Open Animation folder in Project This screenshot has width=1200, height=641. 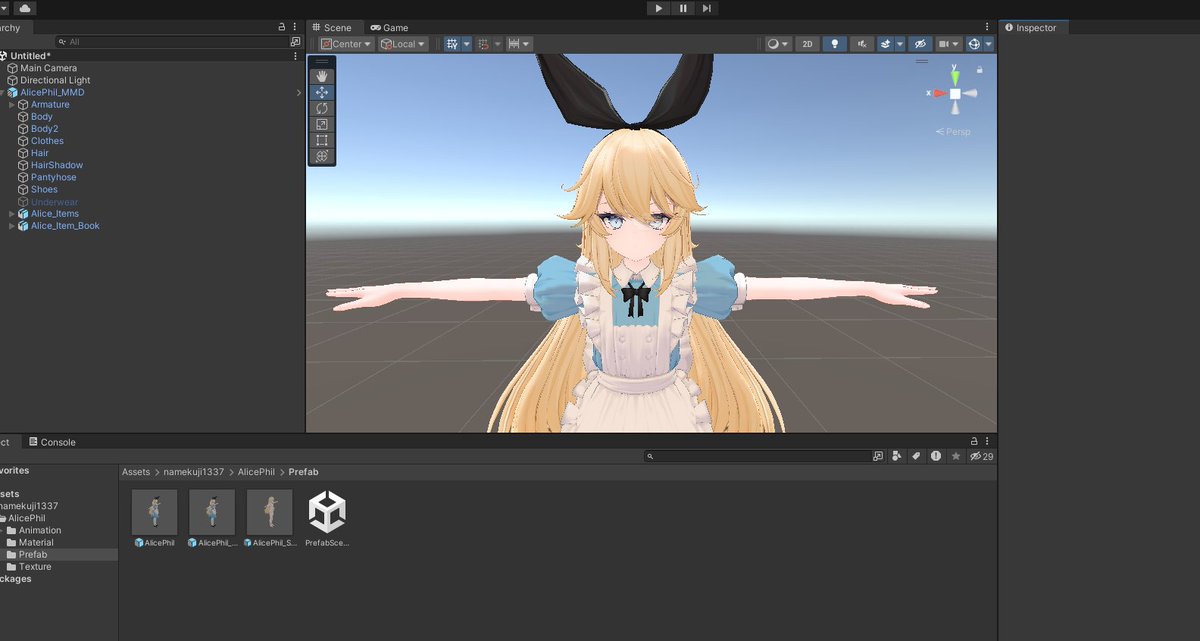tap(40, 530)
